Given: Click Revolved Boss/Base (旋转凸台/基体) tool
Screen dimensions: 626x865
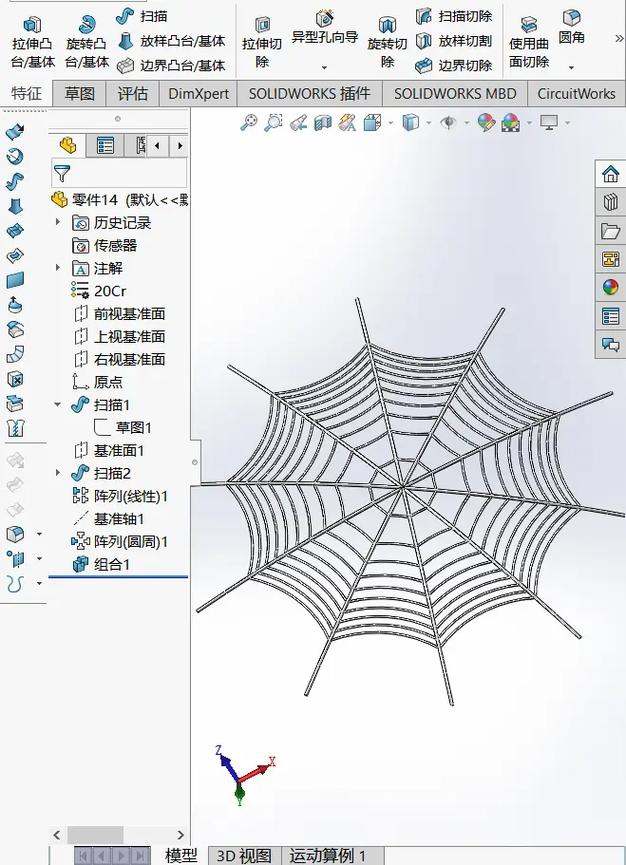Looking at the screenshot, I should click(x=87, y=42).
